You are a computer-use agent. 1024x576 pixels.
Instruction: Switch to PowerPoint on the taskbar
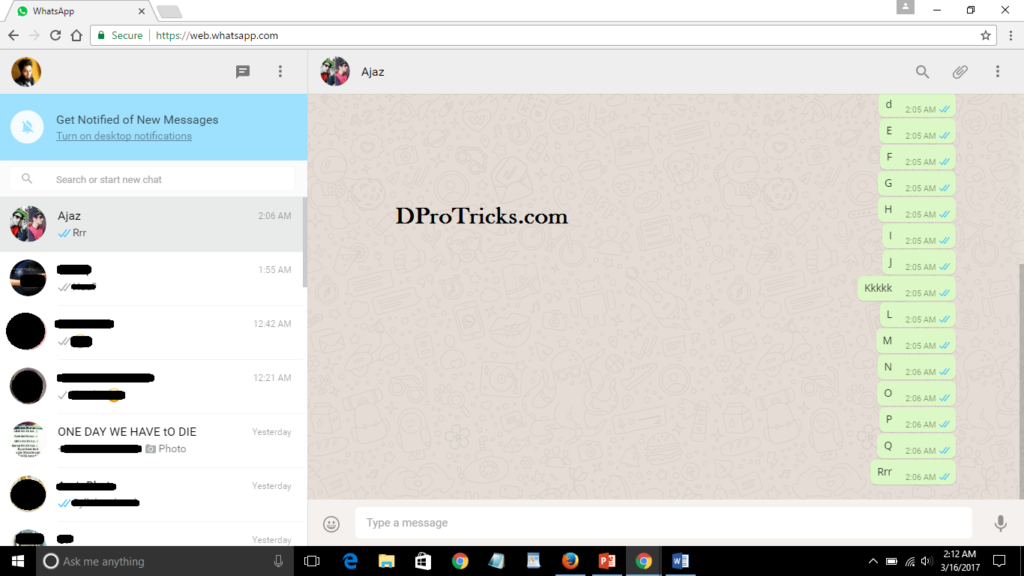click(x=607, y=561)
